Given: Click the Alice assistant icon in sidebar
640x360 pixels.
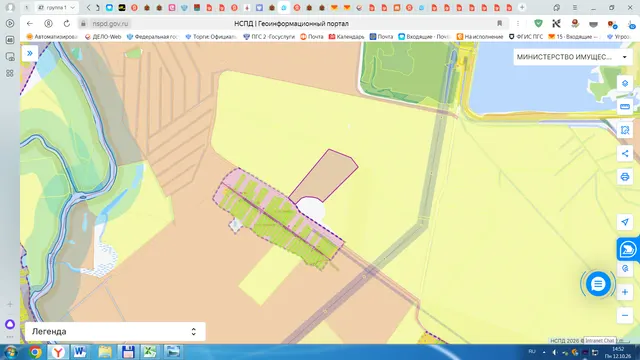Looking at the screenshot, I should 10,324.
